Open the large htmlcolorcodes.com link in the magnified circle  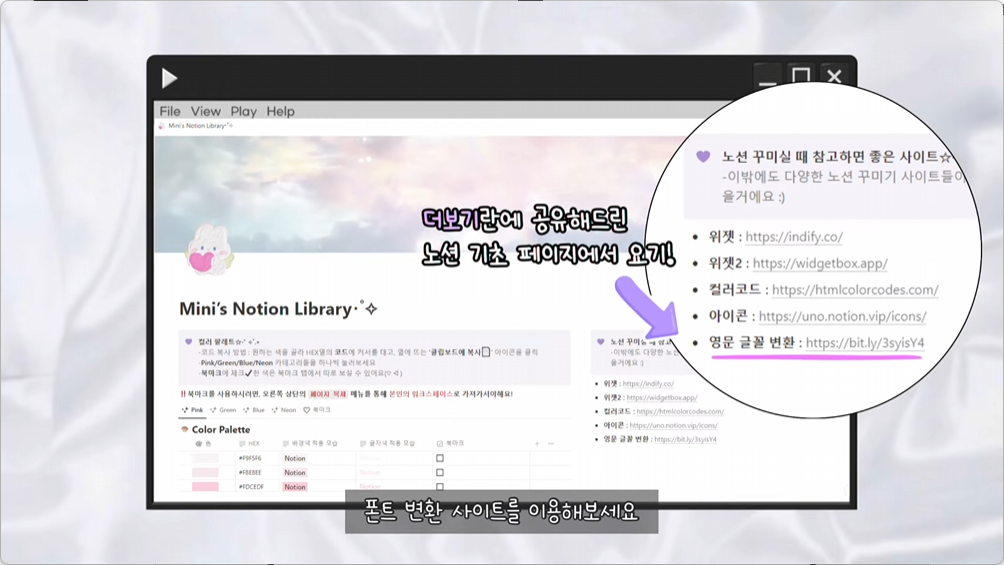click(x=855, y=290)
